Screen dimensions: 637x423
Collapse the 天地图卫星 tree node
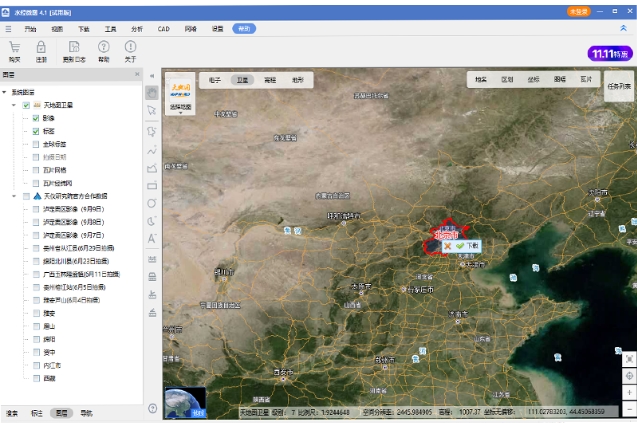14,105
